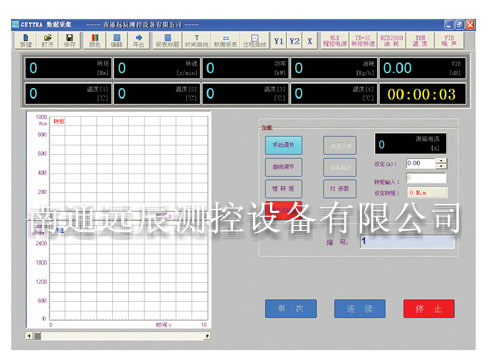Click the temperature [3] readout display
This screenshot has height=362, width=500.
click(x=246, y=94)
